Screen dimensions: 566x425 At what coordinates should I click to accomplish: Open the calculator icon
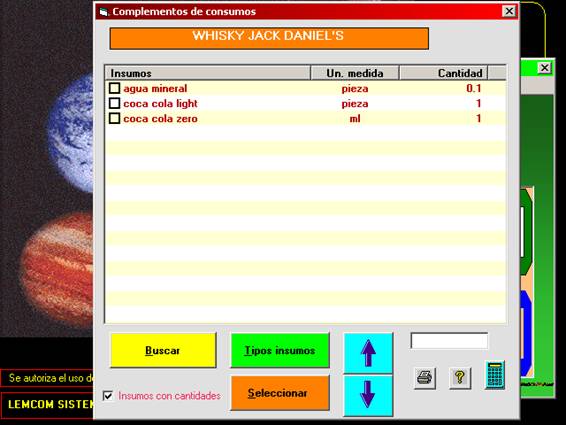point(495,375)
